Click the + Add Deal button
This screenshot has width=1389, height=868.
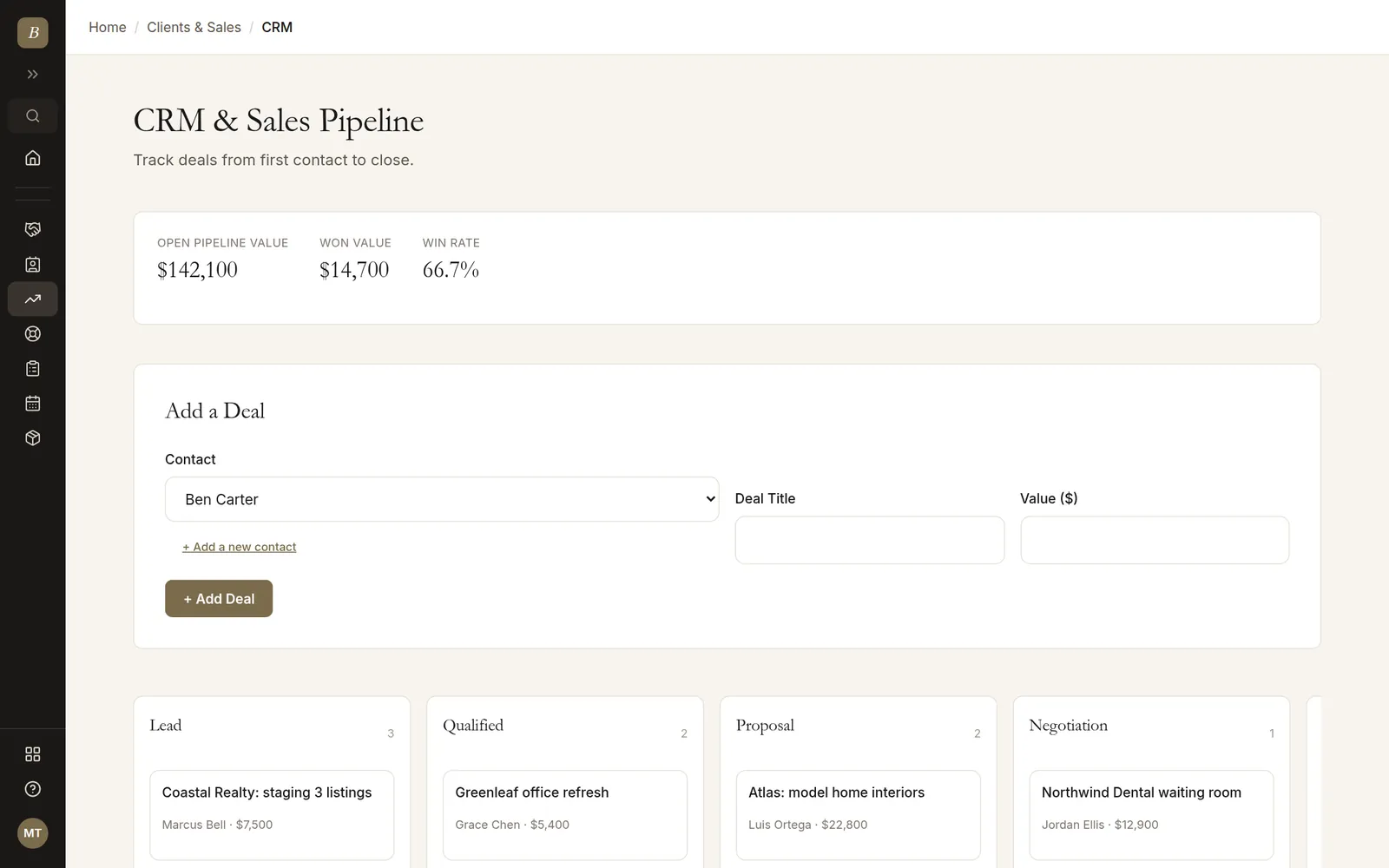[x=219, y=599]
